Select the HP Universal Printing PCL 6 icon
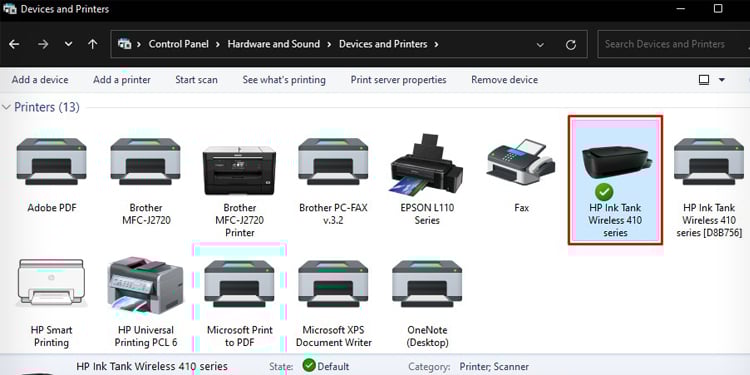Image resolution: width=750 pixels, height=375 pixels. point(145,286)
